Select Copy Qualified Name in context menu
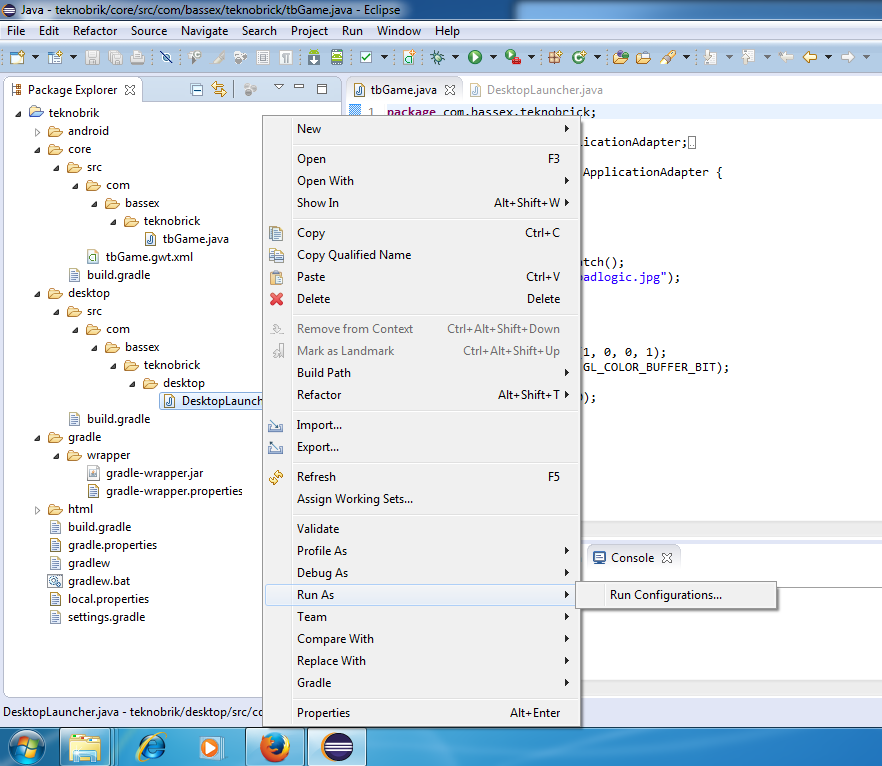 tap(420, 255)
